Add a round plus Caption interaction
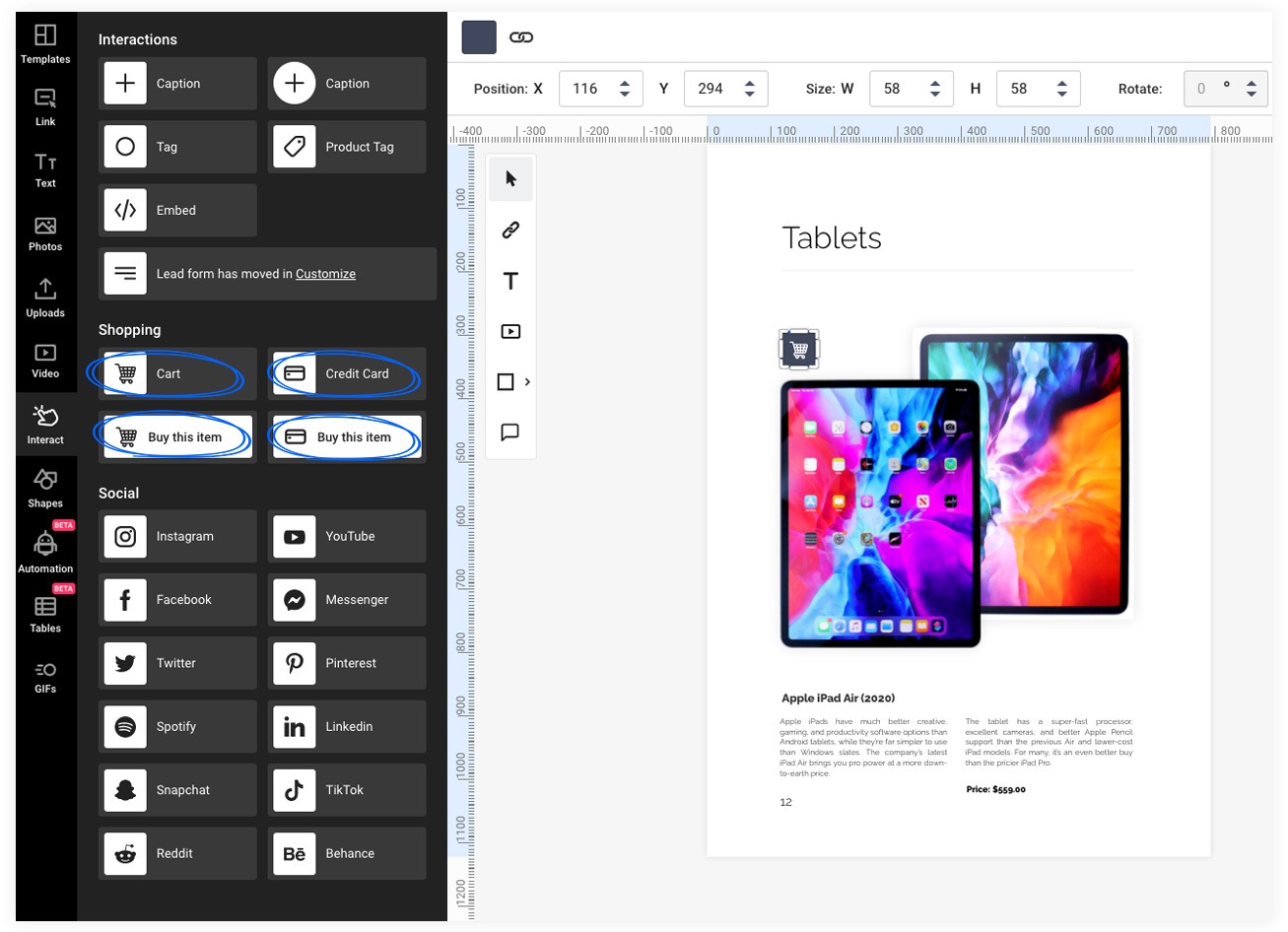The height and width of the screenshot is (932, 1288). click(347, 84)
